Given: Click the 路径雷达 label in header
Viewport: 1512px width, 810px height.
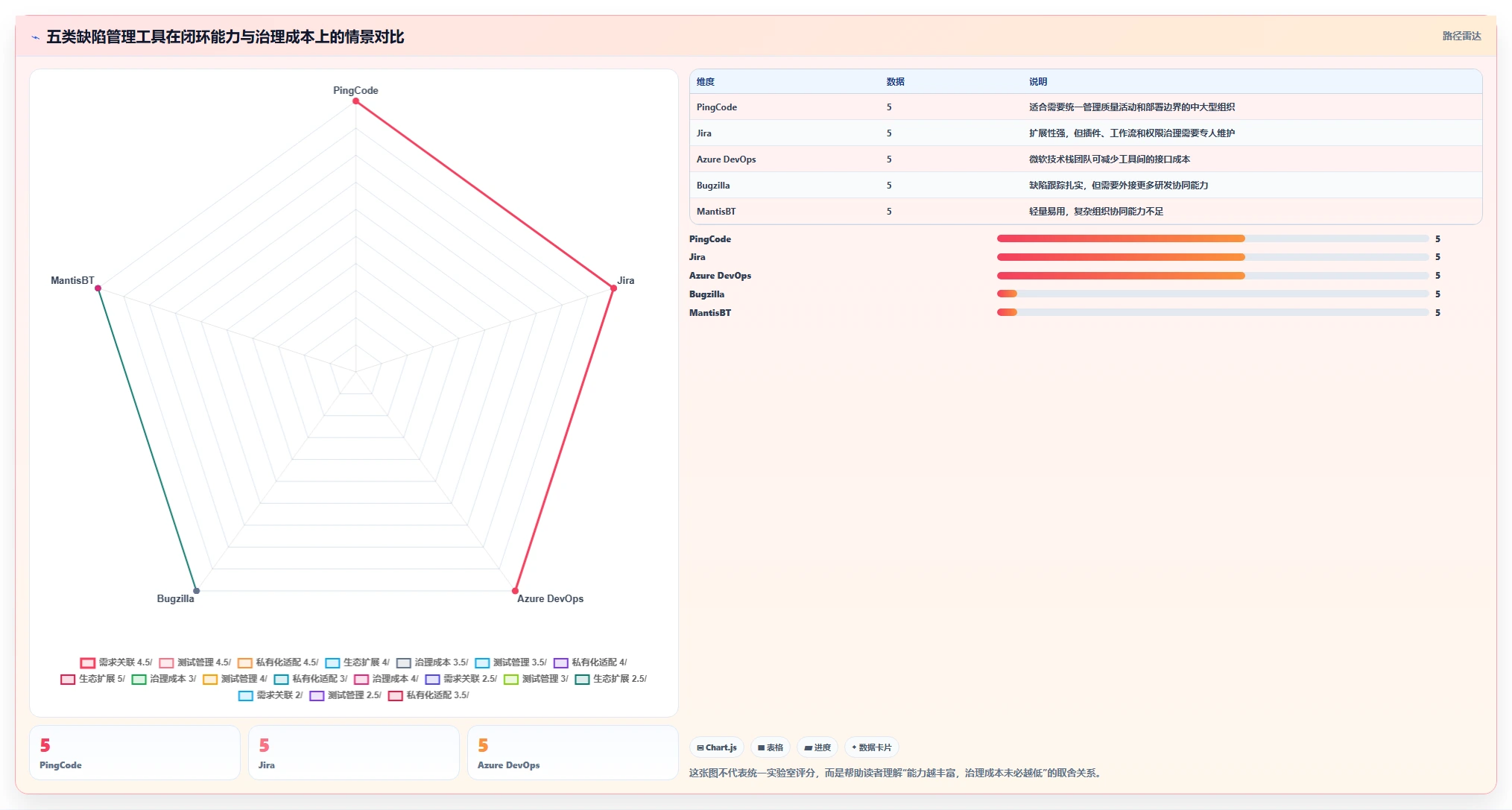Looking at the screenshot, I should (x=1461, y=36).
